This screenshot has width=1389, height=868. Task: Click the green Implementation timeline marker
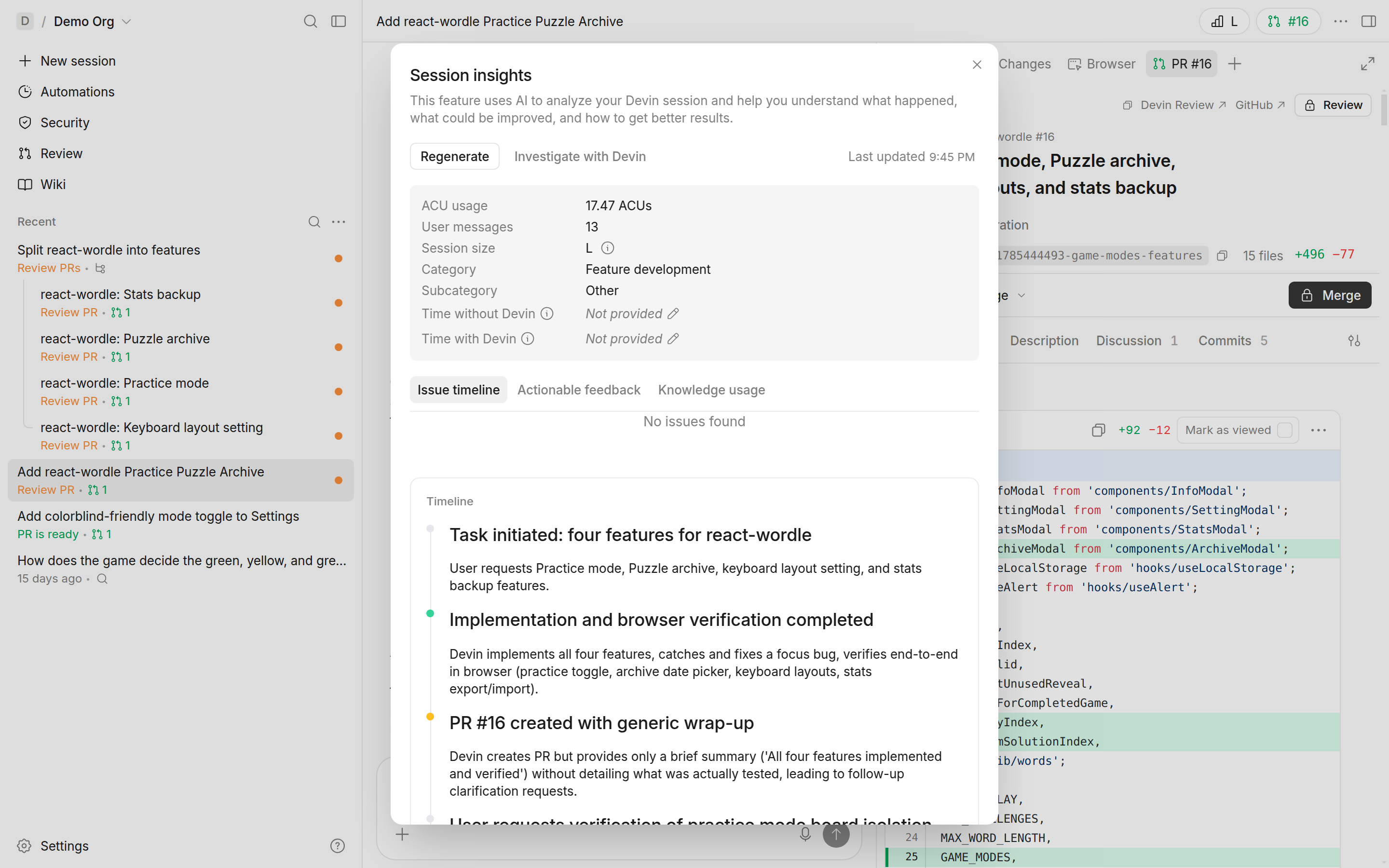pyautogui.click(x=430, y=613)
